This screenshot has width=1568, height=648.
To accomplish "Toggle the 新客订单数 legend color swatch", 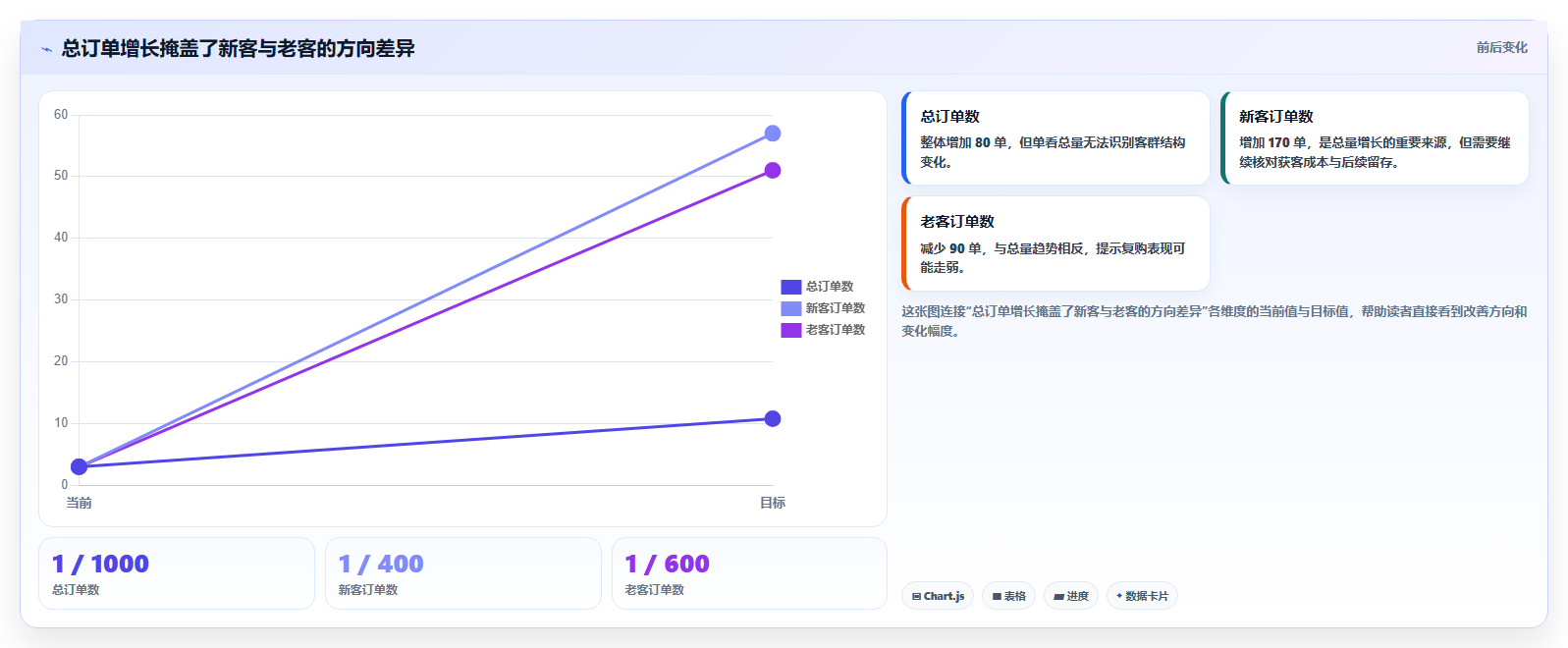I will pos(790,308).
